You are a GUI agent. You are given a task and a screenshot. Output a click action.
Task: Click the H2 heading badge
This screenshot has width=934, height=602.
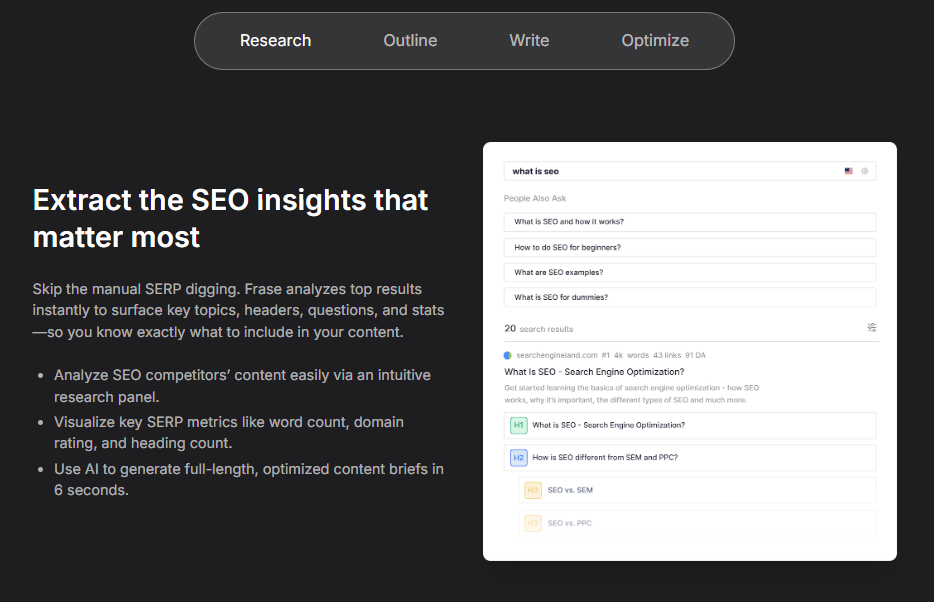[519, 457]
